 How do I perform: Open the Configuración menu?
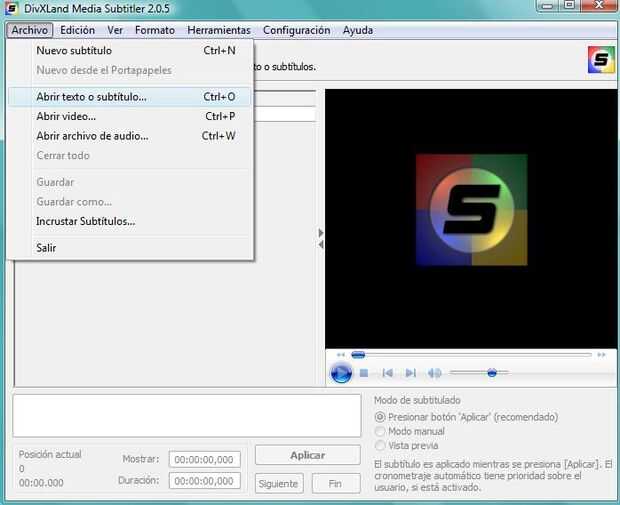pyautogui.click(x=297, y=30)
